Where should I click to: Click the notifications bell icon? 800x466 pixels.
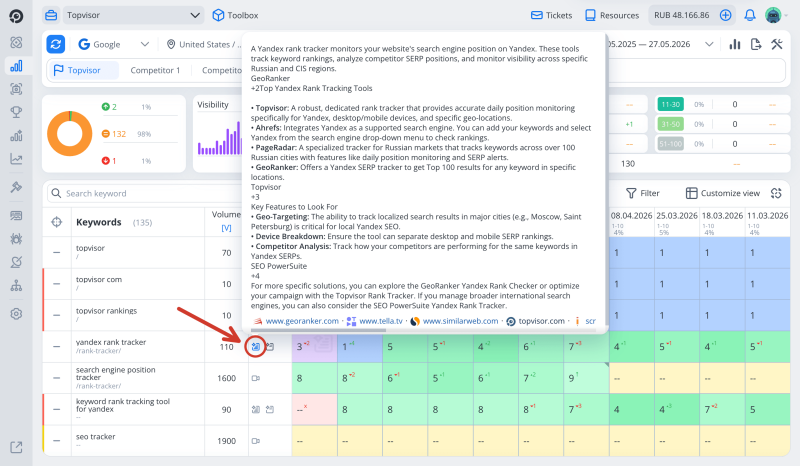coord(749,15)
